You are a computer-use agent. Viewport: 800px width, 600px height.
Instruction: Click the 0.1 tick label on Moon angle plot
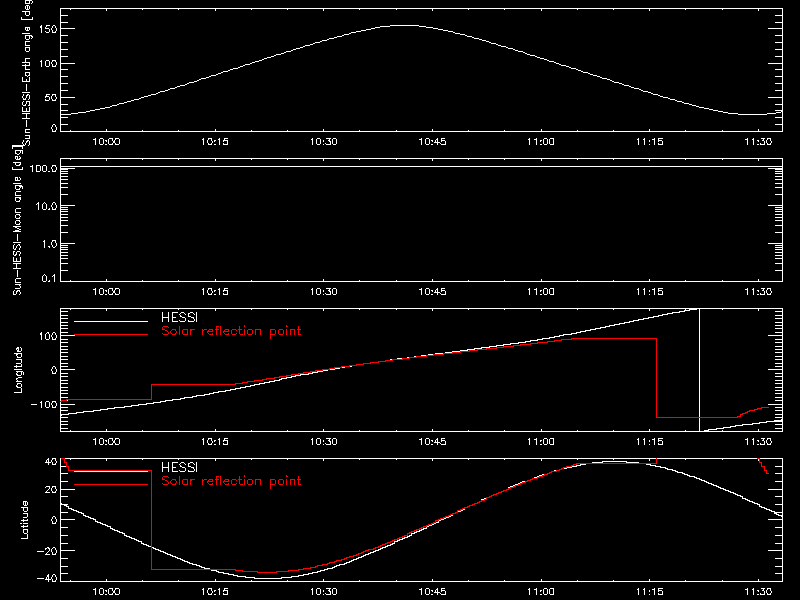(x=49, y=279)
